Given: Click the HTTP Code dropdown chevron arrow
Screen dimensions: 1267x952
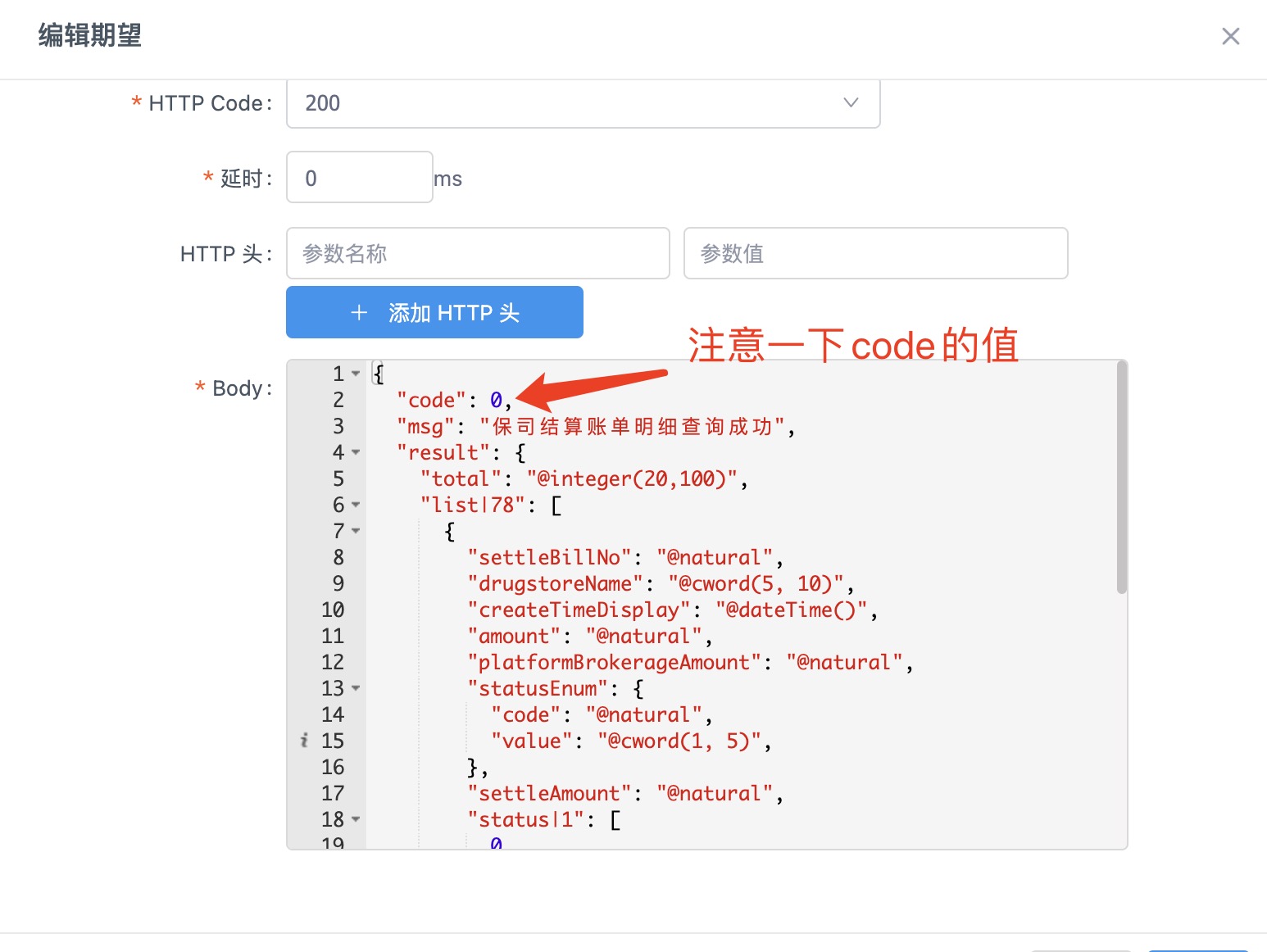Looking at the screenshot, I should pyautogui.click(x=851, y=102).
